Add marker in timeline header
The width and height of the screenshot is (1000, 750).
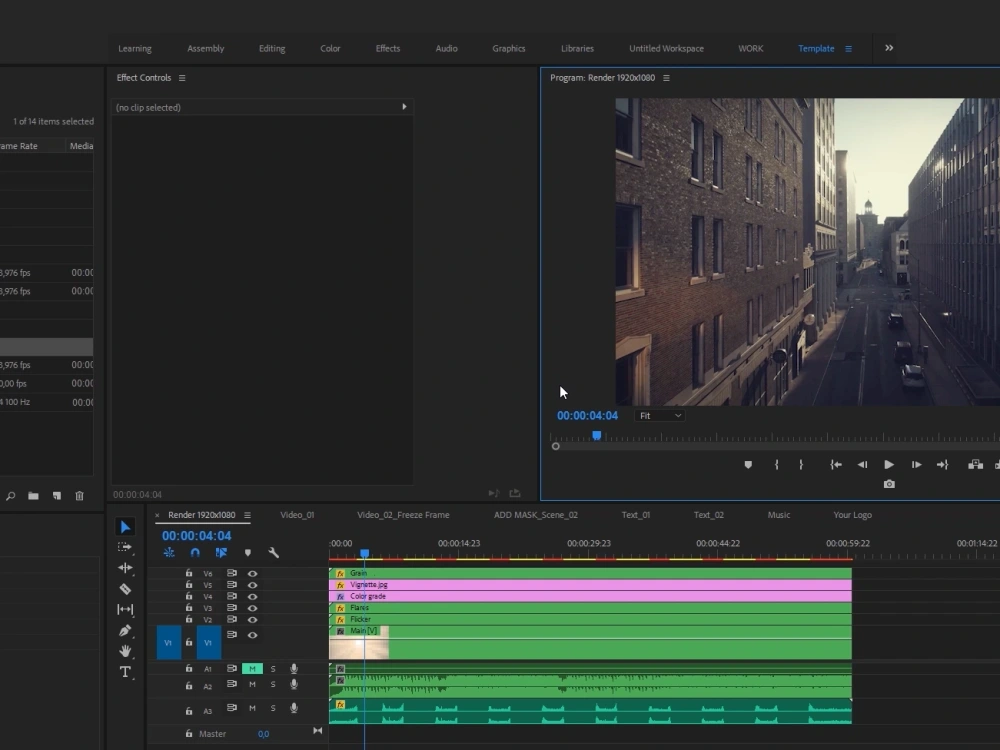[247, 553]
